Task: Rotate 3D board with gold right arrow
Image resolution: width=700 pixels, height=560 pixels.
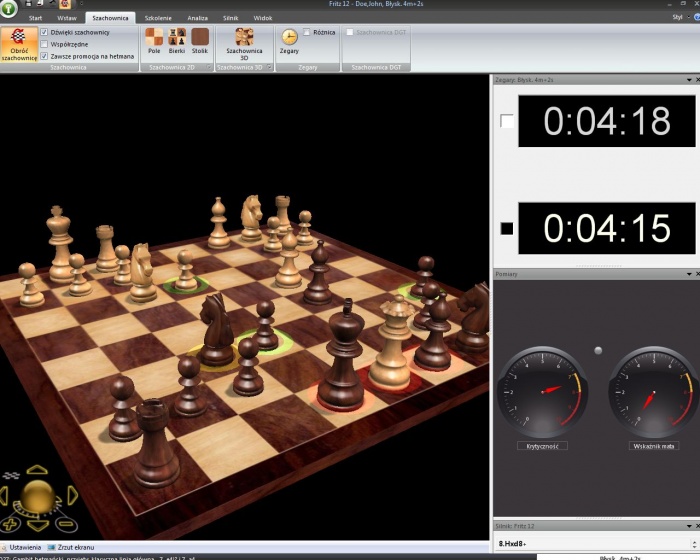Action: 72,496
